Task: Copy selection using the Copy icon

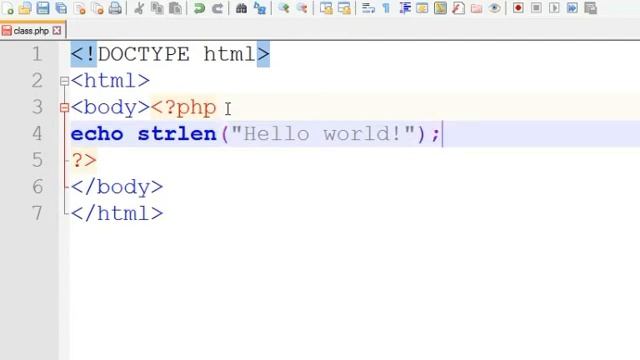Action: 157,8
